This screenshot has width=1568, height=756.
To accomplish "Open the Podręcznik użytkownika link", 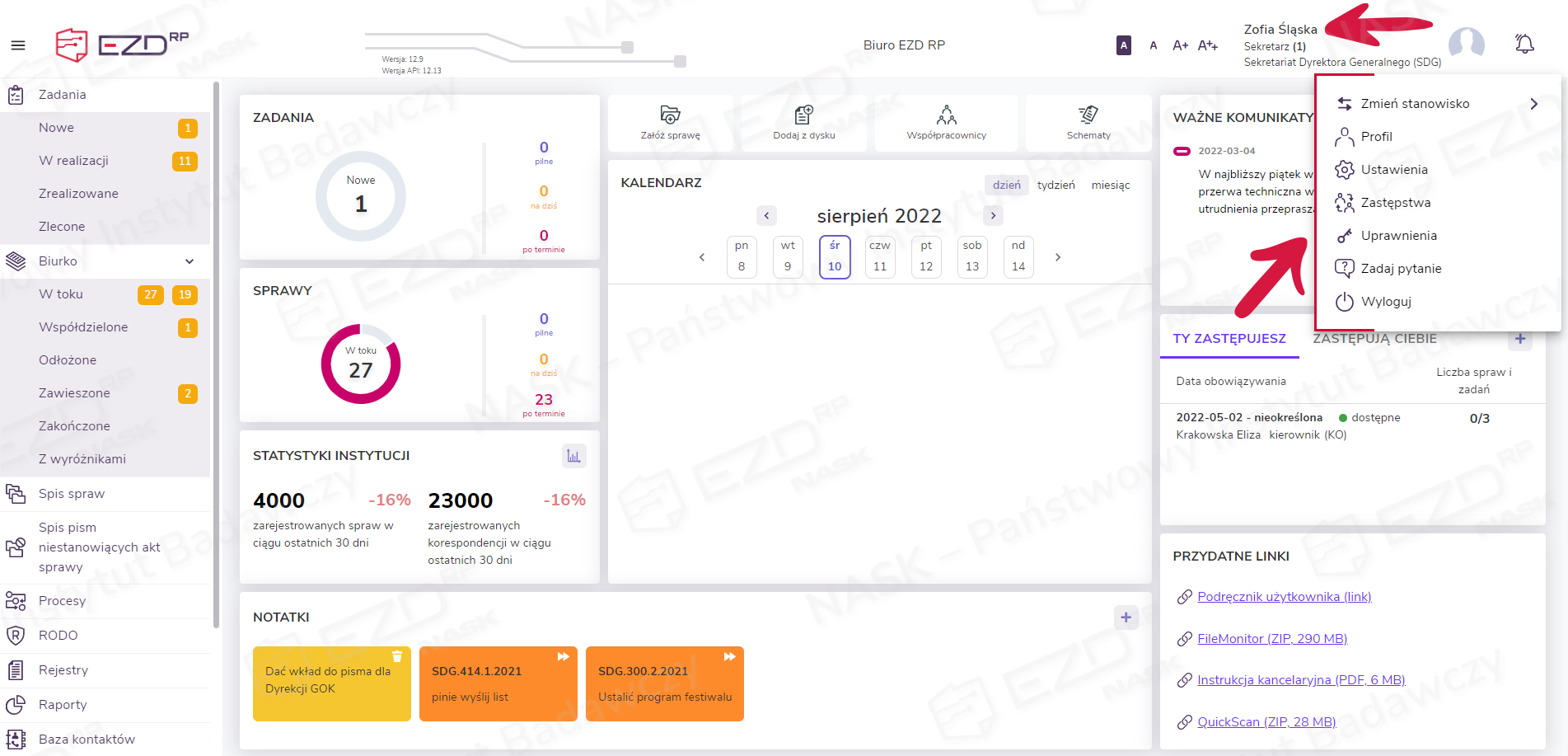I will click(1284, 597).
